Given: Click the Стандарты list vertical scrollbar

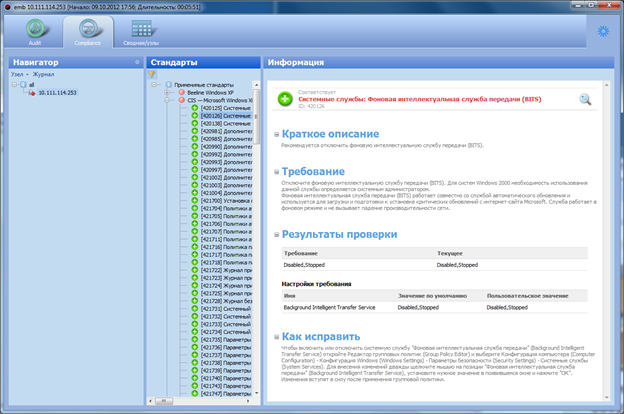Looking at the screenshot, I should [x=256, y=250].
